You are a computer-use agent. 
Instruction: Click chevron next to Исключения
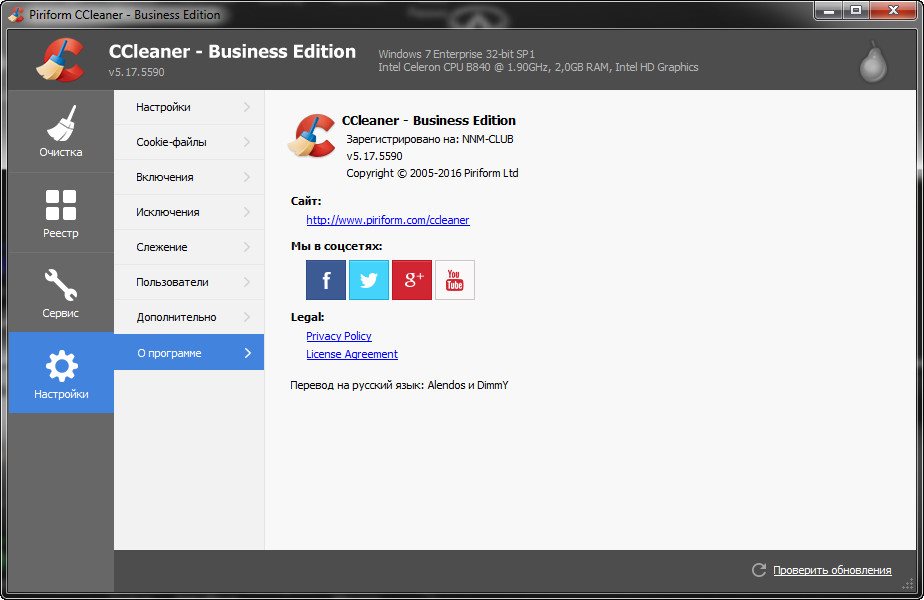pos(247,212)
